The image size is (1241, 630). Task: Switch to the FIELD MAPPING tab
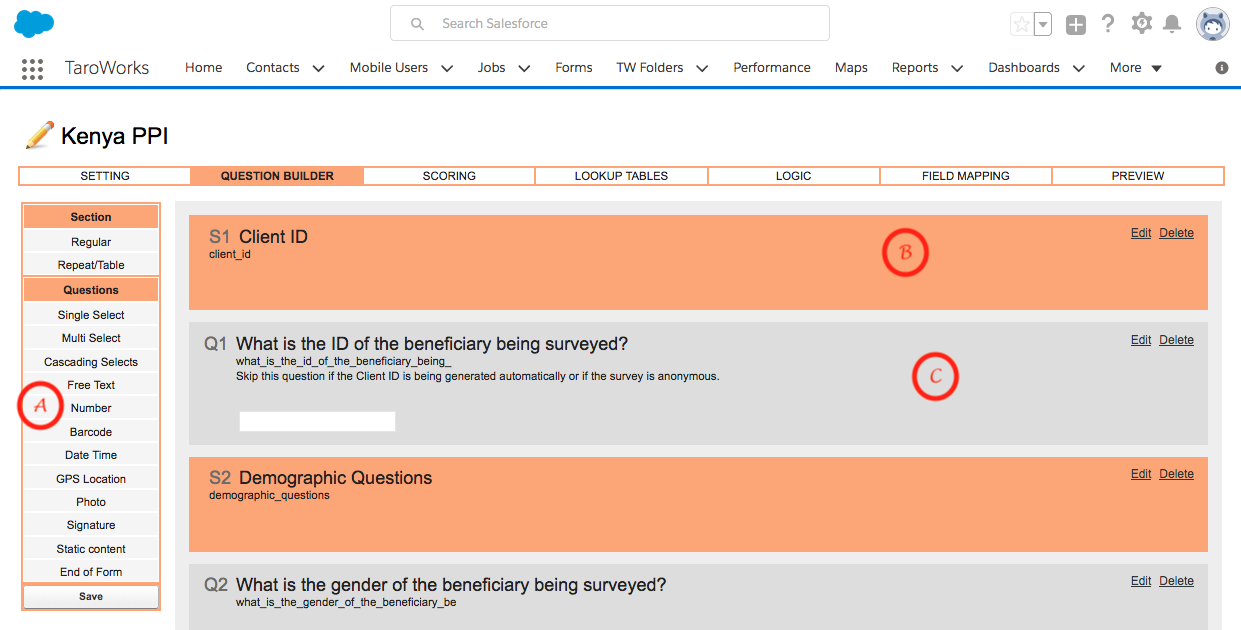click(966, 176)
